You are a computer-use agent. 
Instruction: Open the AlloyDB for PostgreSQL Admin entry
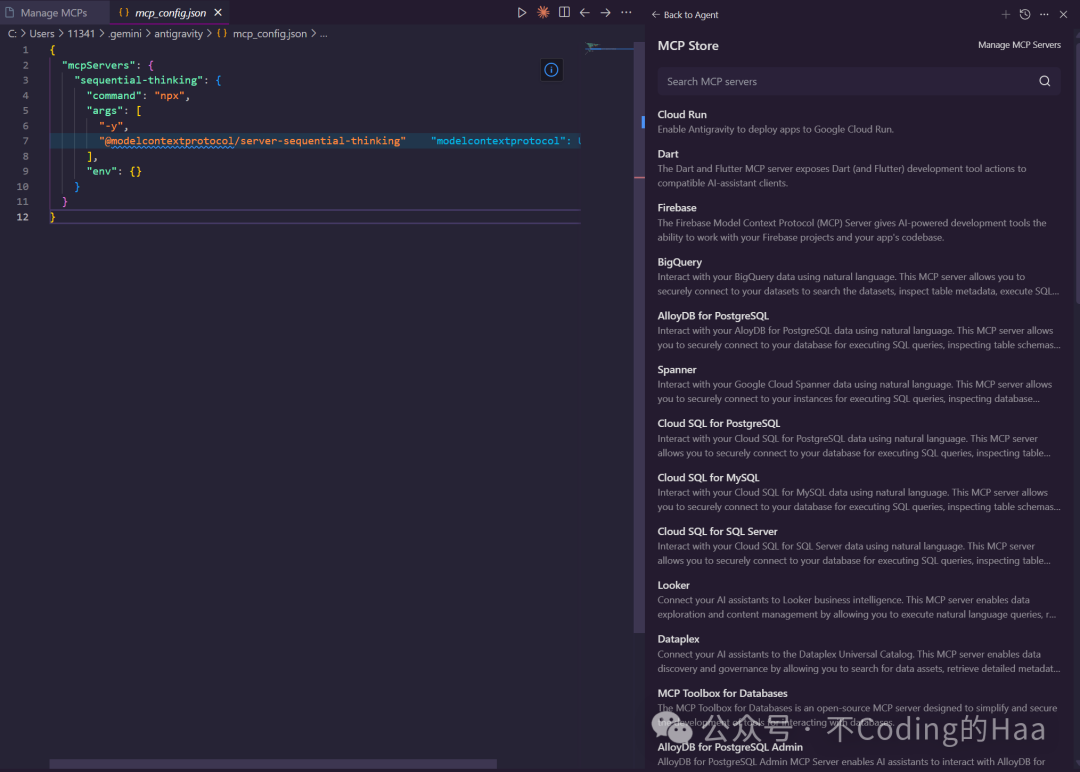pos(859,754)
